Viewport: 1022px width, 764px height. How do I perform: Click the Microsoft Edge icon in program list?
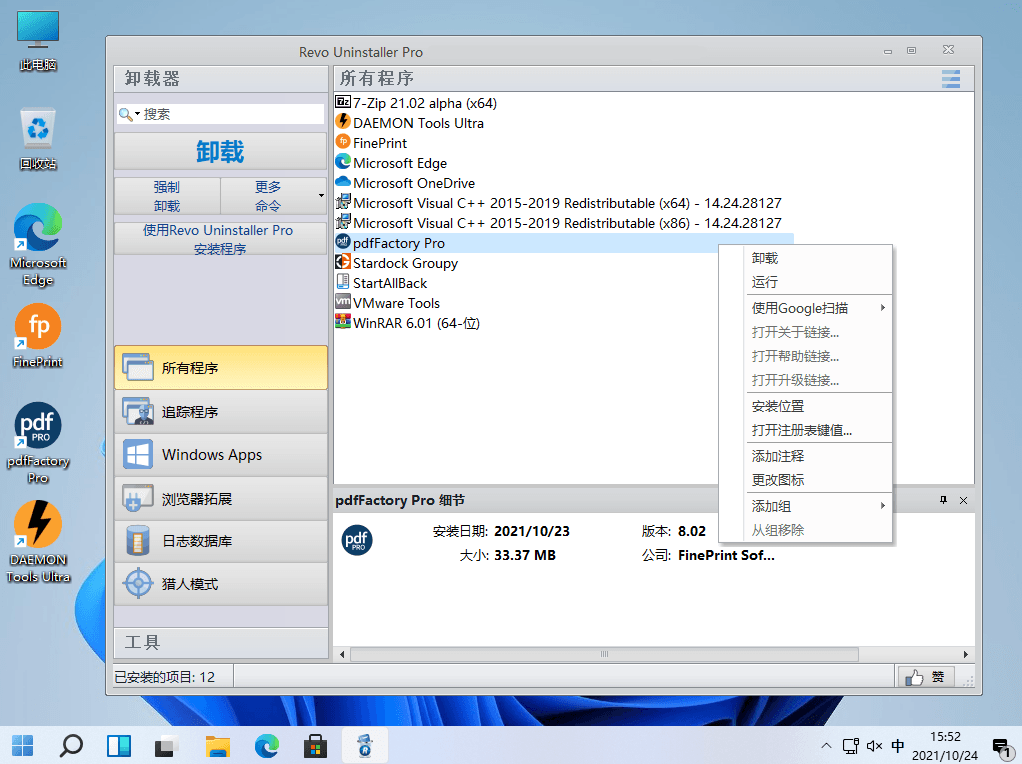pos(343,162)
